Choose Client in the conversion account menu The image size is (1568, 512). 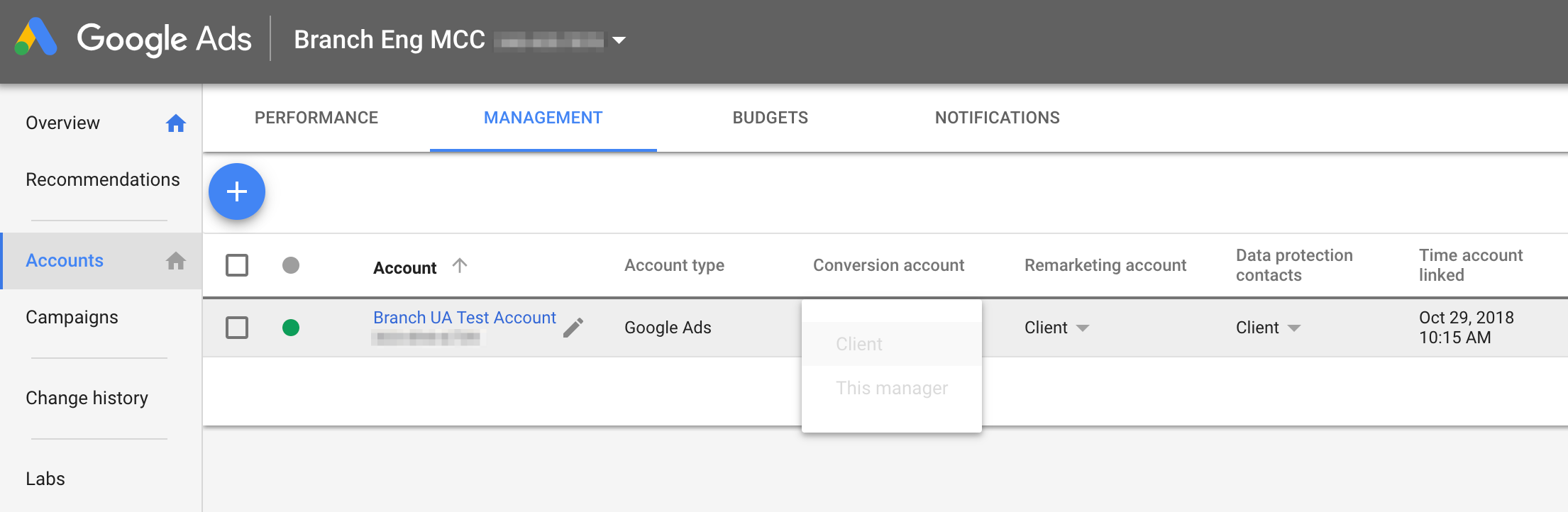coord(892,344)
